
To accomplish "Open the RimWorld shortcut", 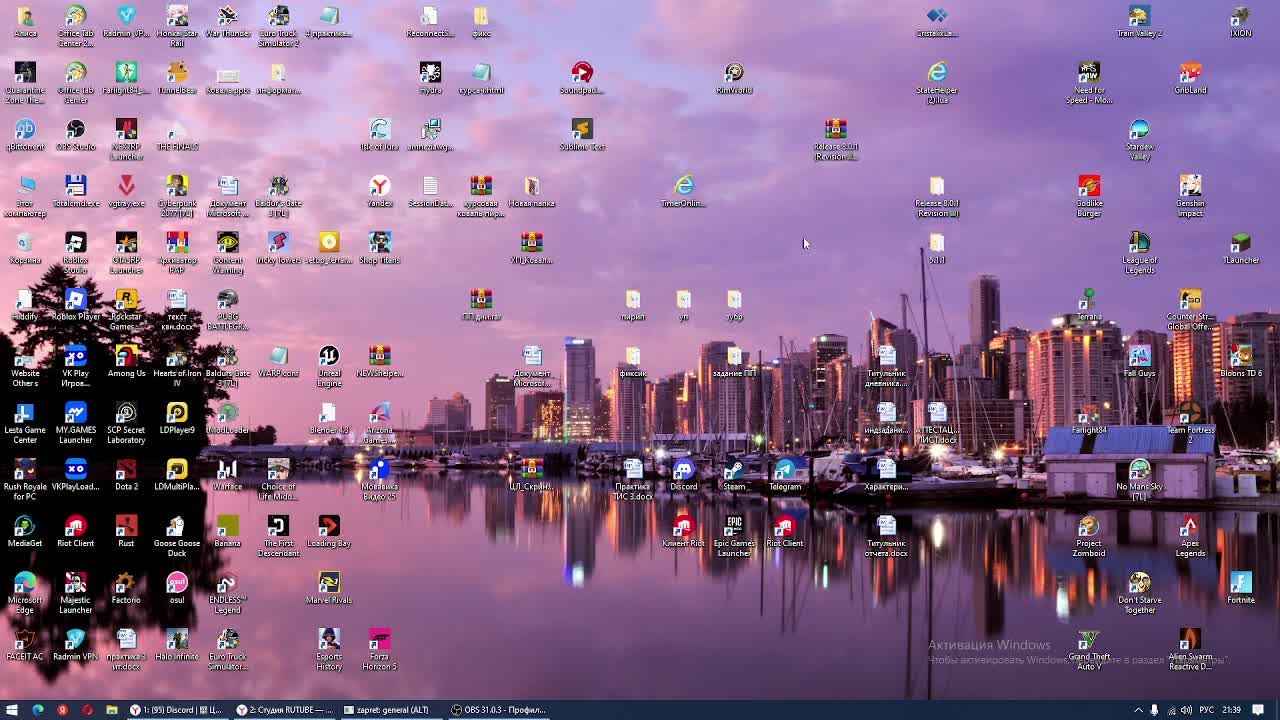I will pos(734,78).
